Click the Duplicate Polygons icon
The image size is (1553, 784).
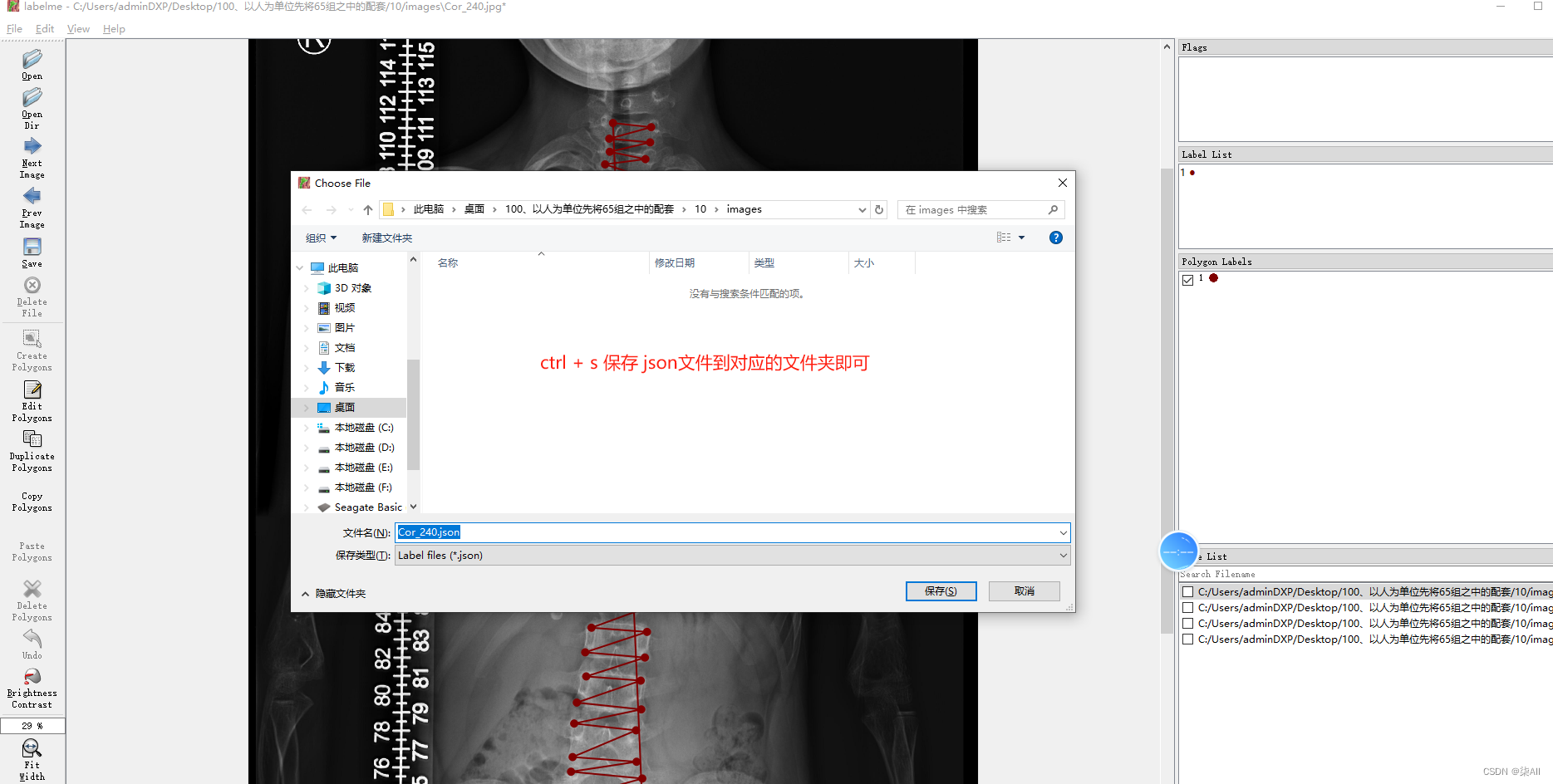point(32,439)
